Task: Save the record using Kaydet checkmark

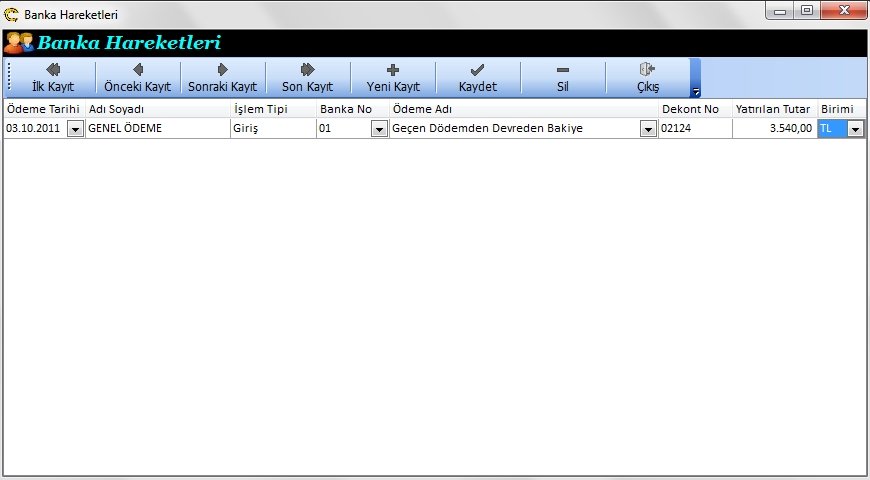Action: [477, 77]
